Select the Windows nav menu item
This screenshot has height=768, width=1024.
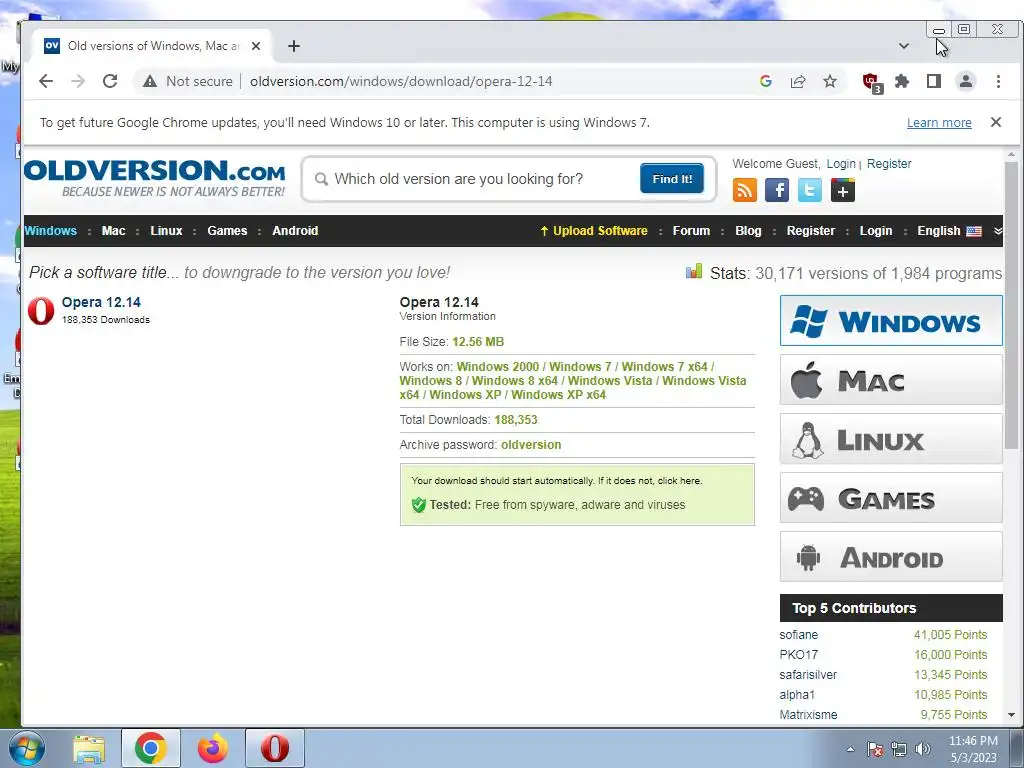(x=50, y=231)
